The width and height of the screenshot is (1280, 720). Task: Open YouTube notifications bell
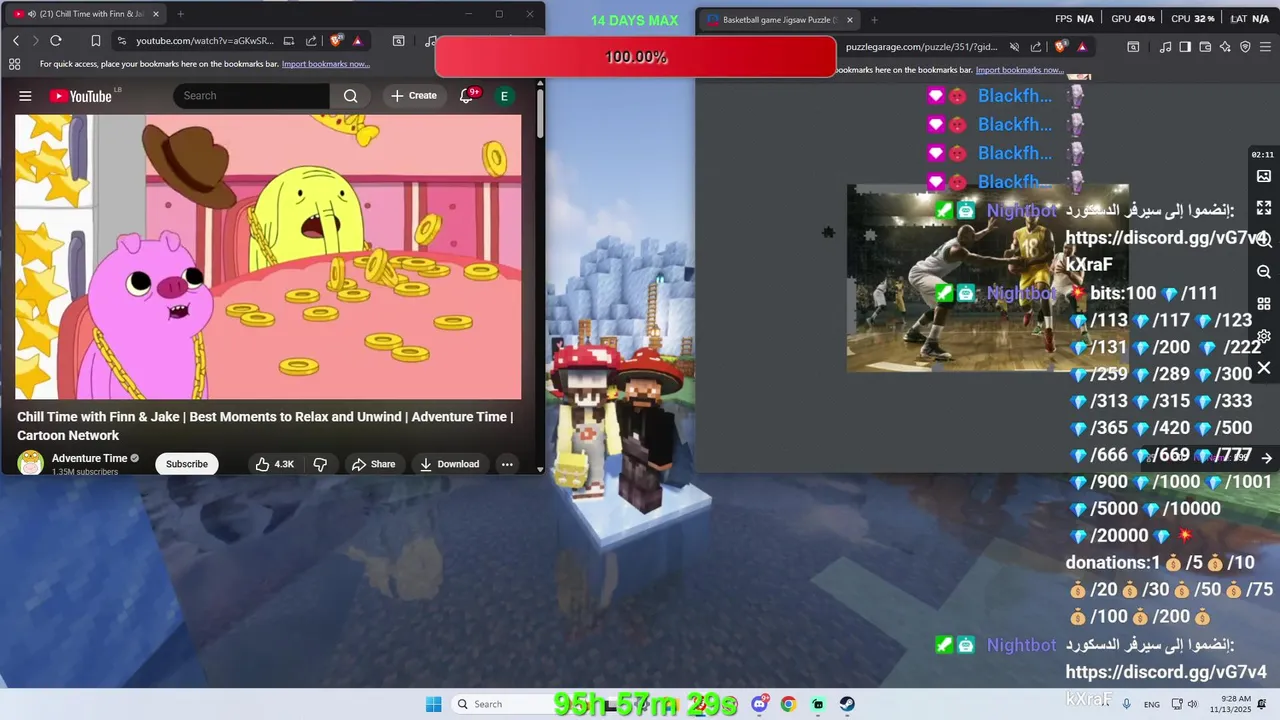click(x=466, y=96)
